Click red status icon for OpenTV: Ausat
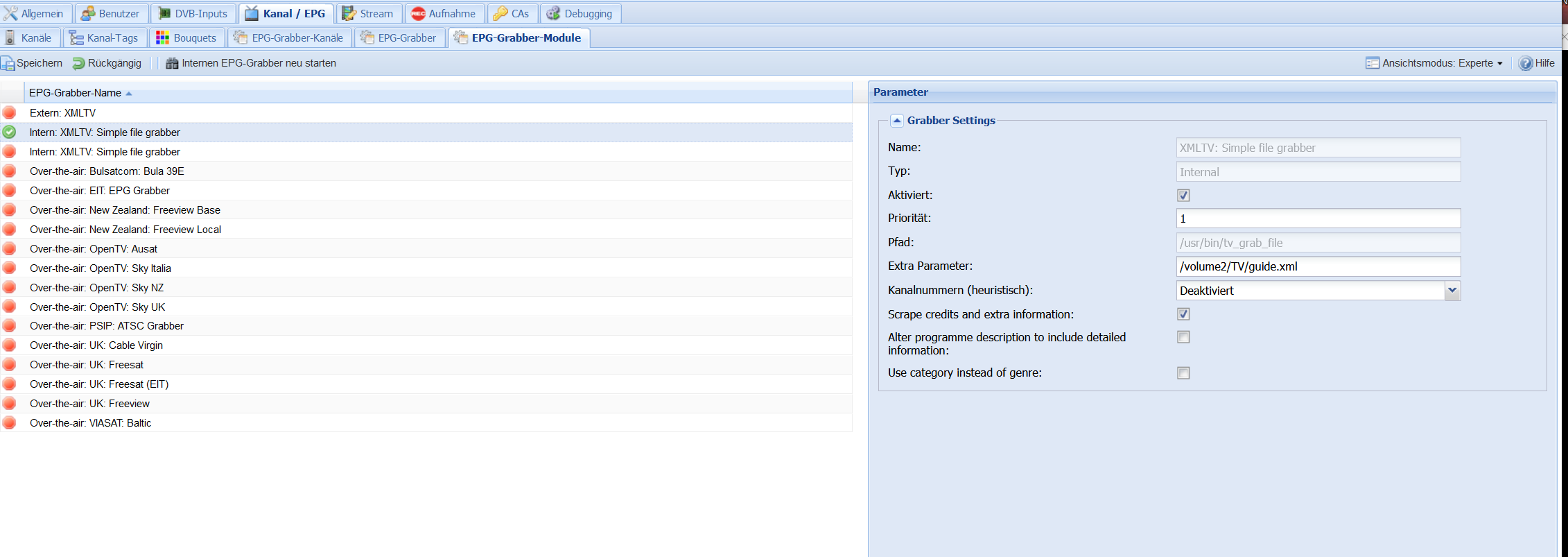 pos(9,248)
